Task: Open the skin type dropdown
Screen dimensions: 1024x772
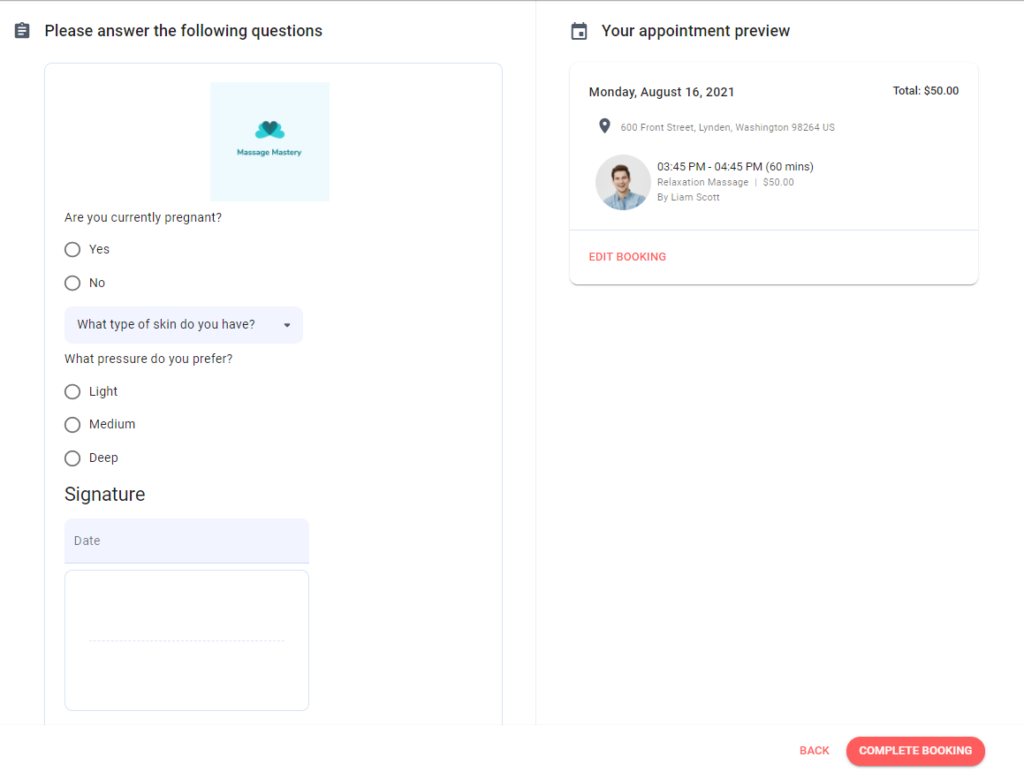Action: (184, 325)
